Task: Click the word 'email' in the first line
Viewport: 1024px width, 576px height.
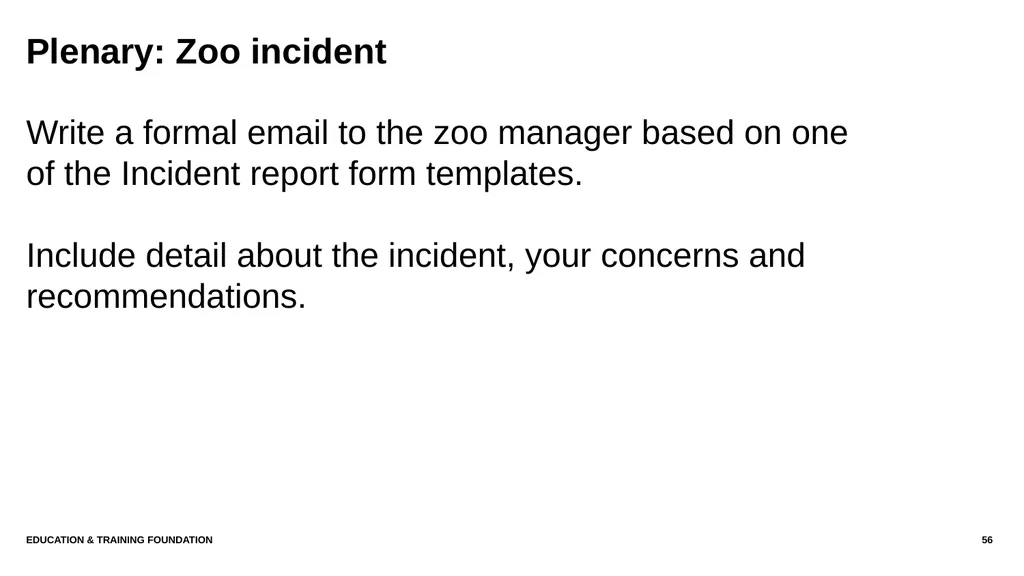Action: tap(287, 133)
